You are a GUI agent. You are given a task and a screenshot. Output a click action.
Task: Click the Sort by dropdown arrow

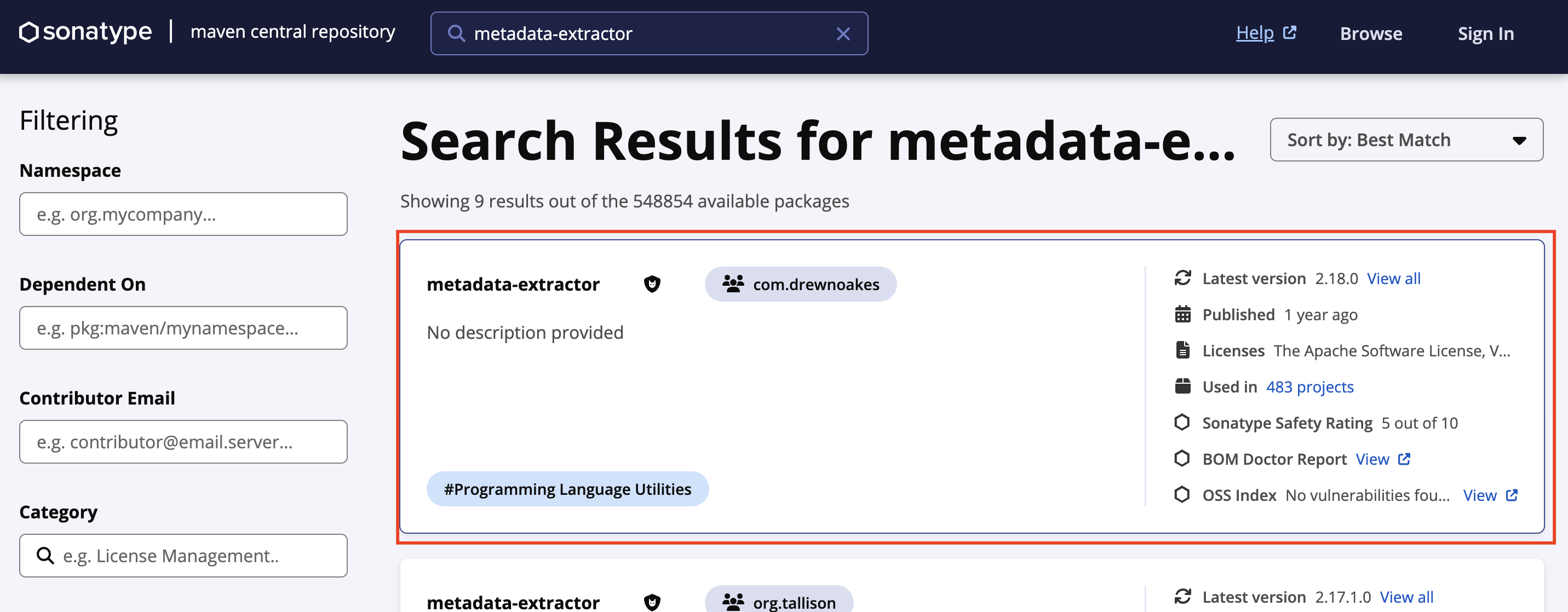1519,141
